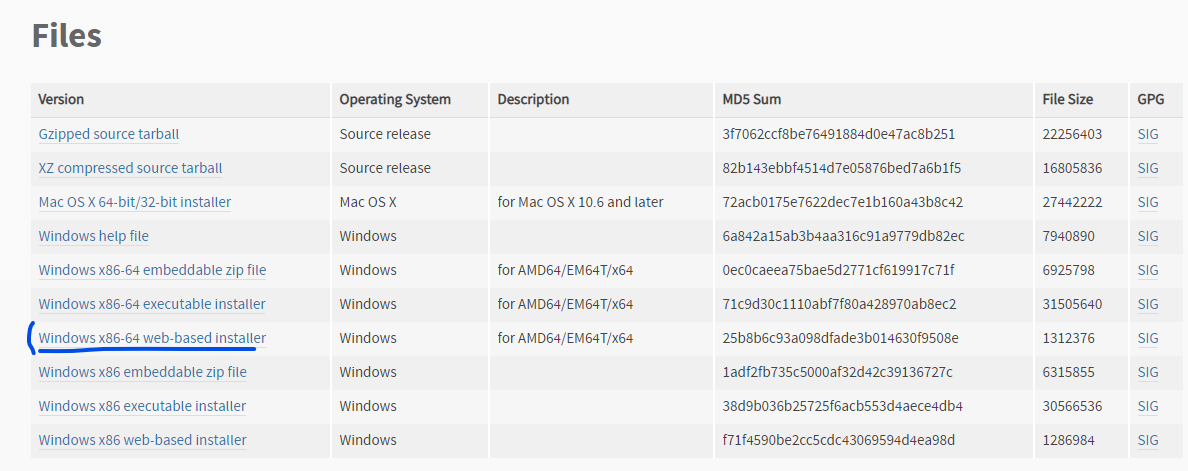Click file size 22256403

tap(1073, 134)
